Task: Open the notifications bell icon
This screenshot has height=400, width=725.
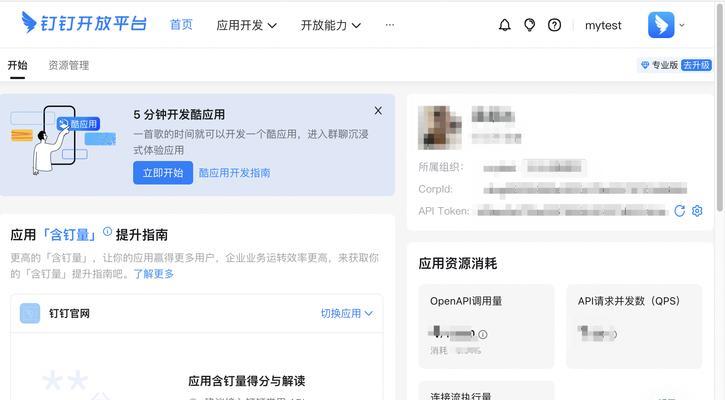Action: pyautogui.click(x=504, y=25)
